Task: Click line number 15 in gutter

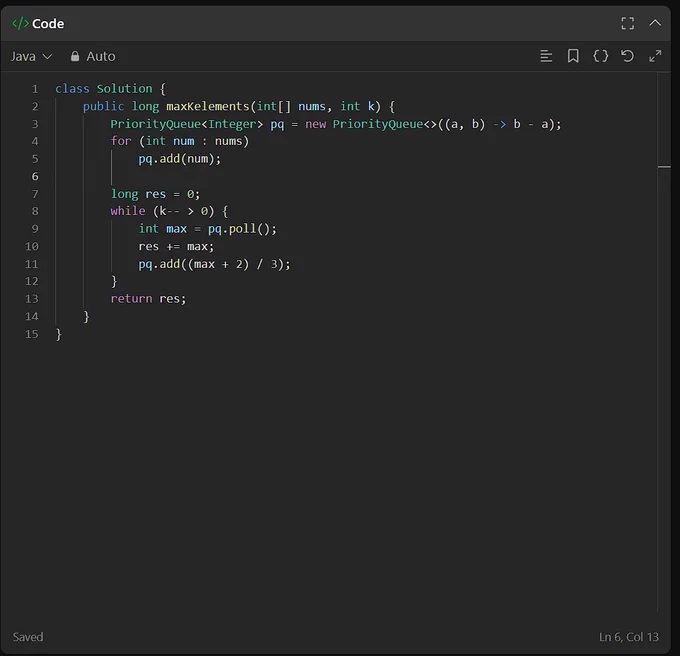Action: click(x=32, y=334)
